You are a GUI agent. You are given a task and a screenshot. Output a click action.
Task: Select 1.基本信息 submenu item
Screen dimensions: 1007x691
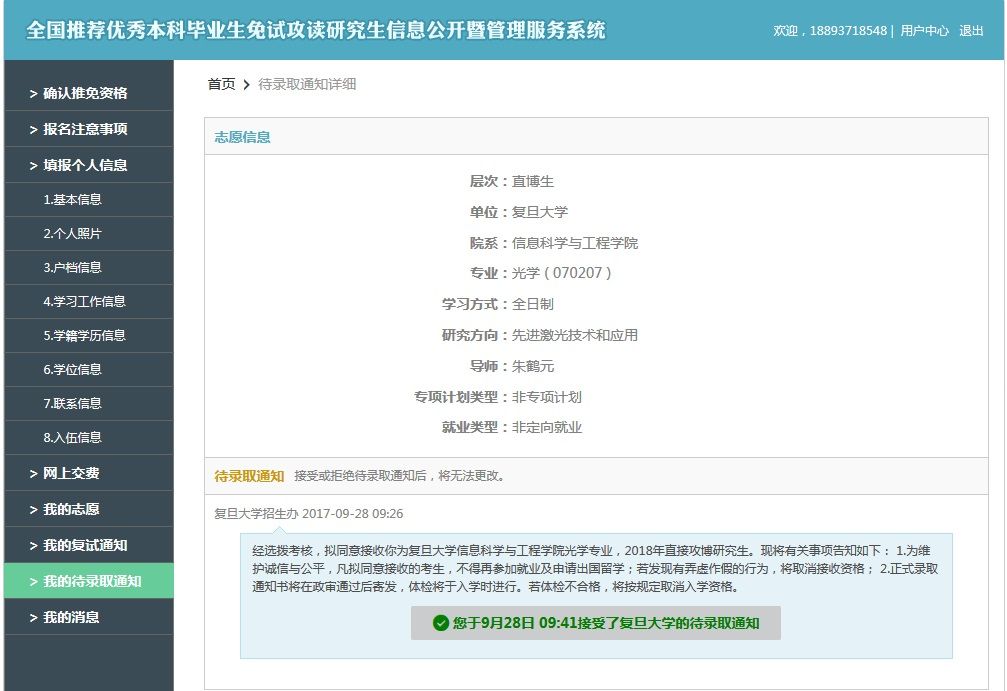coord(72,199)
